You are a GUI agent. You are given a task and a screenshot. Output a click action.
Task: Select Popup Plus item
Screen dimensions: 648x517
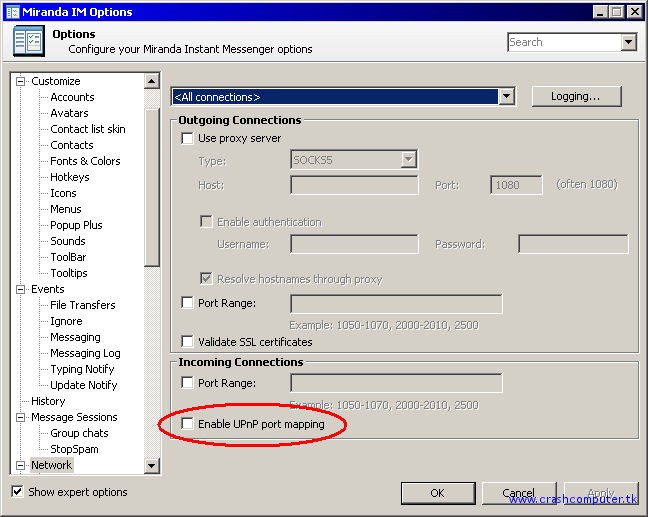pos(76,225)
